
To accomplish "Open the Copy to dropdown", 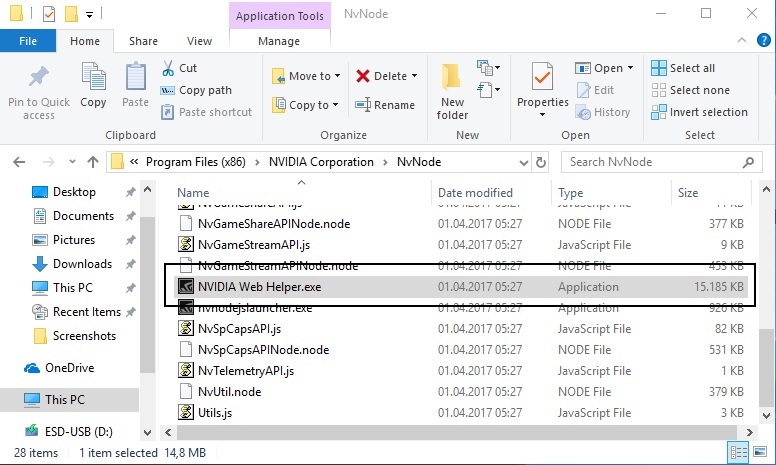I will pos(305,105).
